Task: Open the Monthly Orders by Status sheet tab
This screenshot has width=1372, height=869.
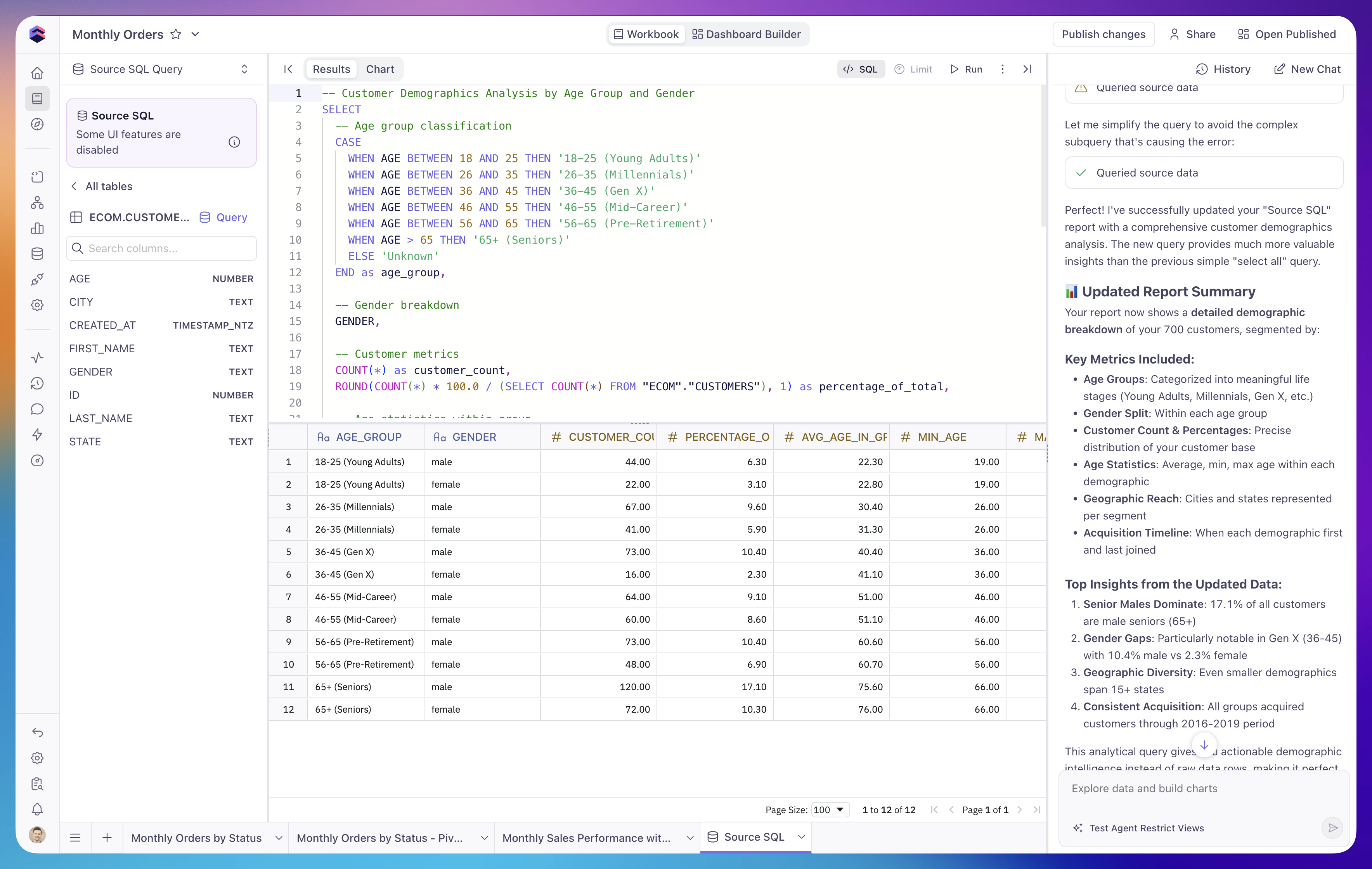Action: [x=197, y=838]
